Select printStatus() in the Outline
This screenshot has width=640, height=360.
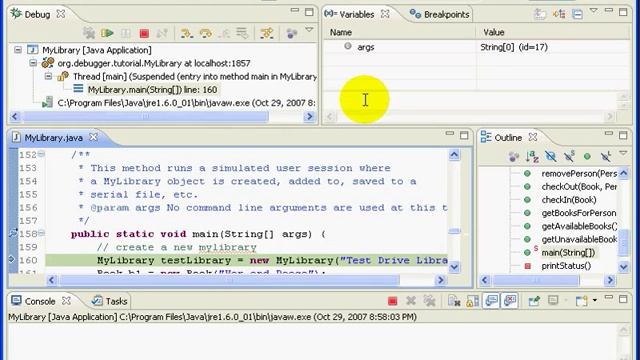point(566,266)
